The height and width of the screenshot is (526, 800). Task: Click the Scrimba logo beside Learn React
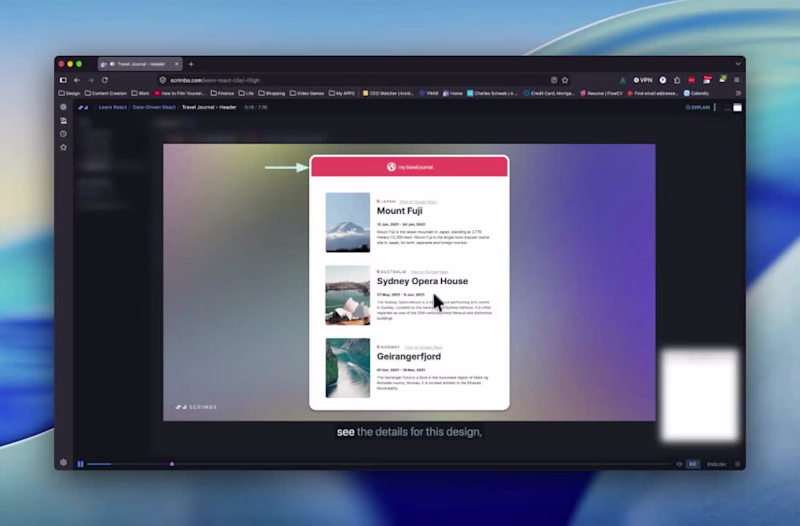[x=83, y=107]
